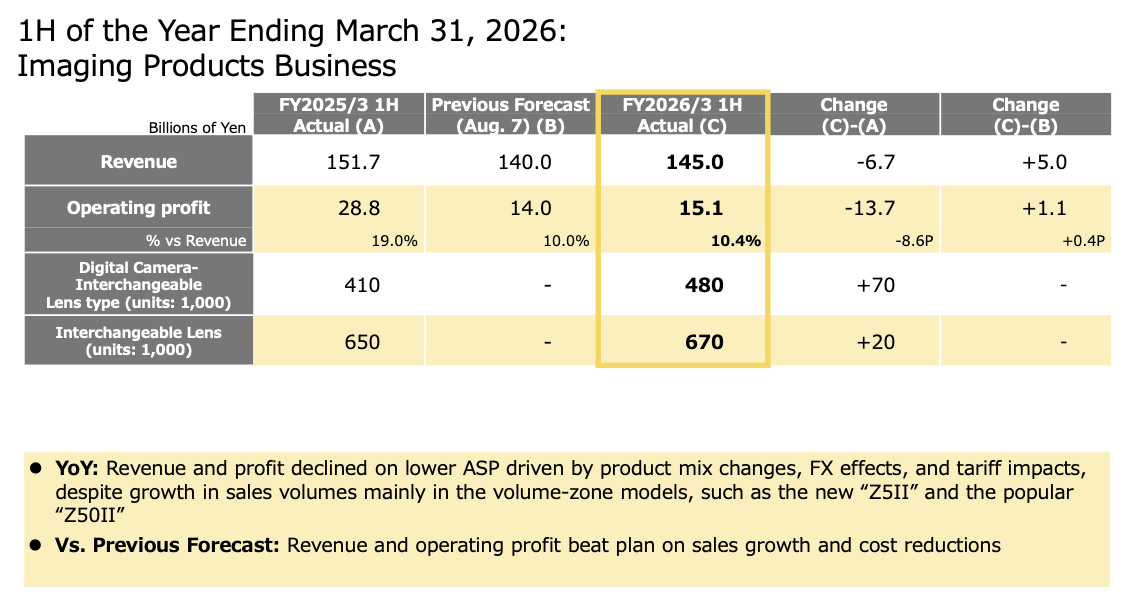1124x604 pixels.
Task: Select the 'Change (C)-(B)' column header
Action: (x=1025, y=115)
